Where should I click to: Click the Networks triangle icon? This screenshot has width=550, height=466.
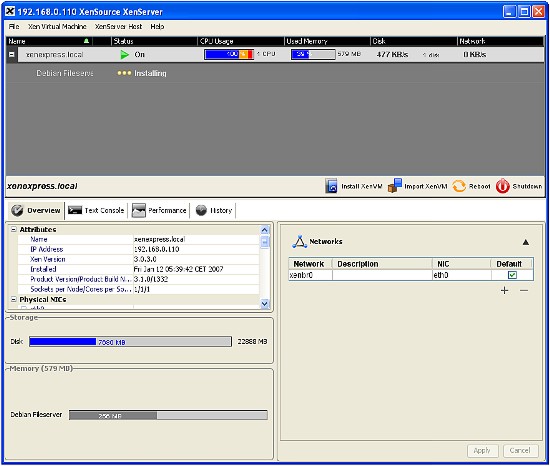300,242
